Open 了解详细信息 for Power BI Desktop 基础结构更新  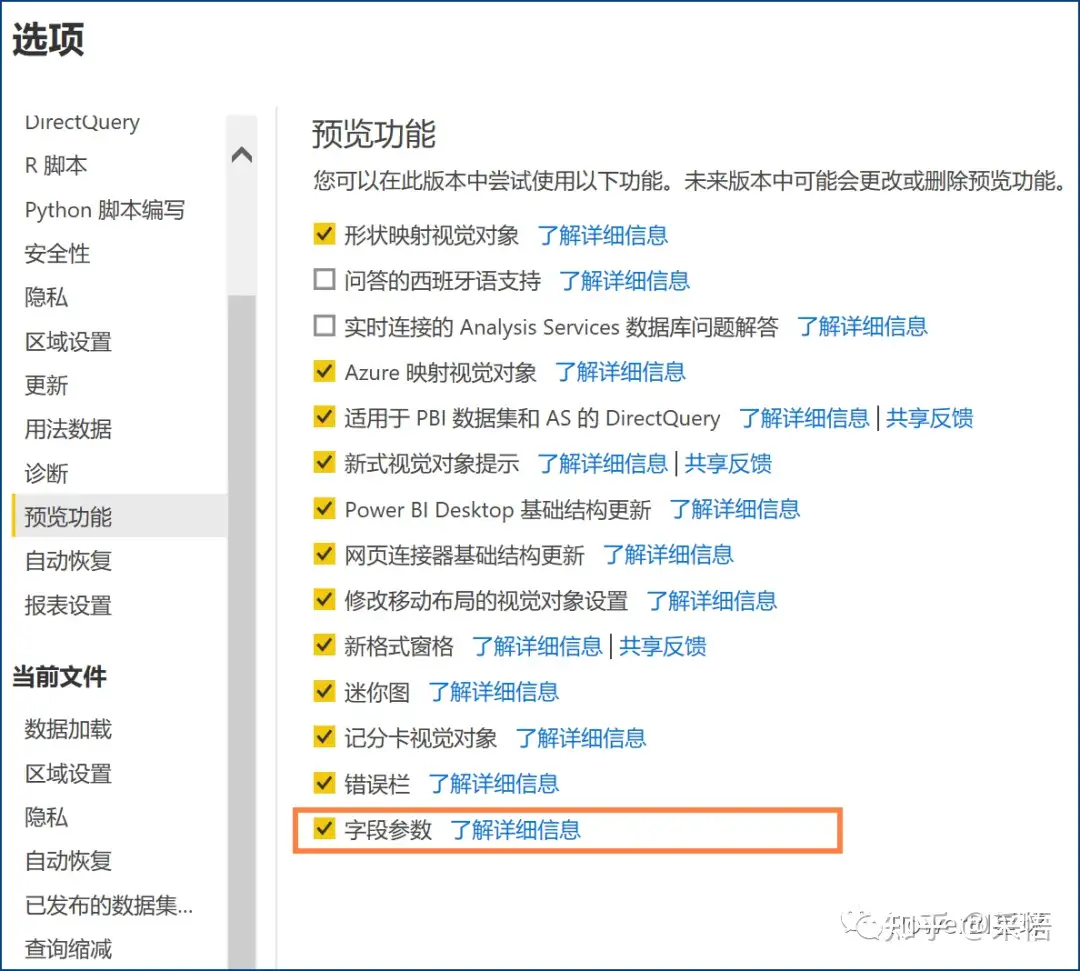pyautogui.click(x=735, y=510)
